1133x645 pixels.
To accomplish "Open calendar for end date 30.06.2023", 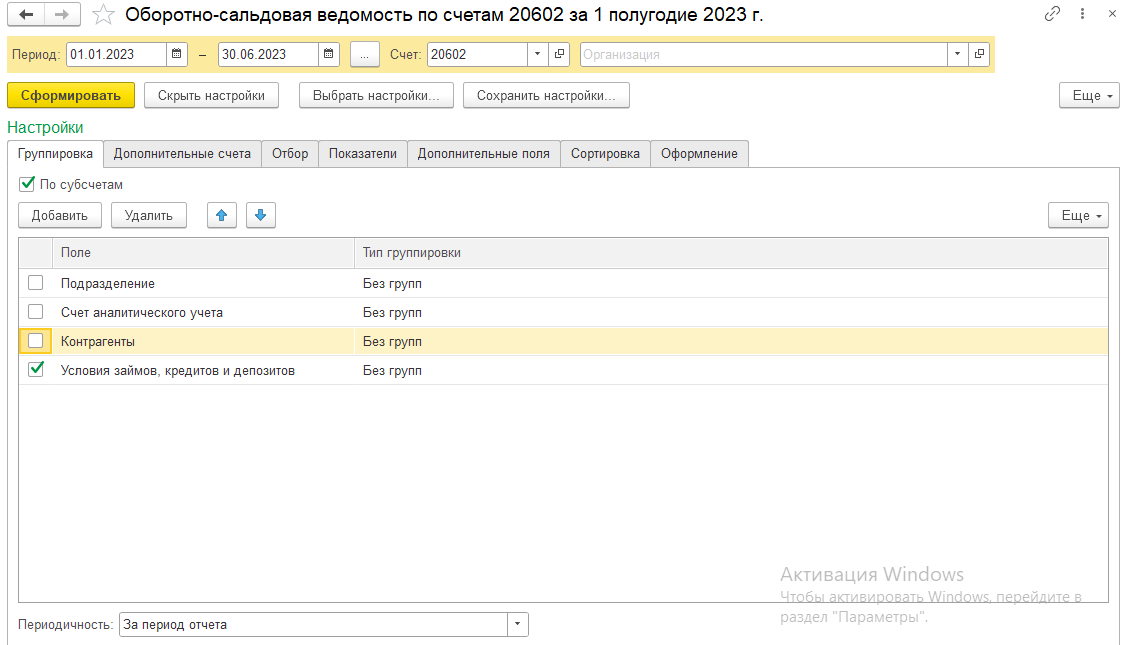I will (328, 55).
